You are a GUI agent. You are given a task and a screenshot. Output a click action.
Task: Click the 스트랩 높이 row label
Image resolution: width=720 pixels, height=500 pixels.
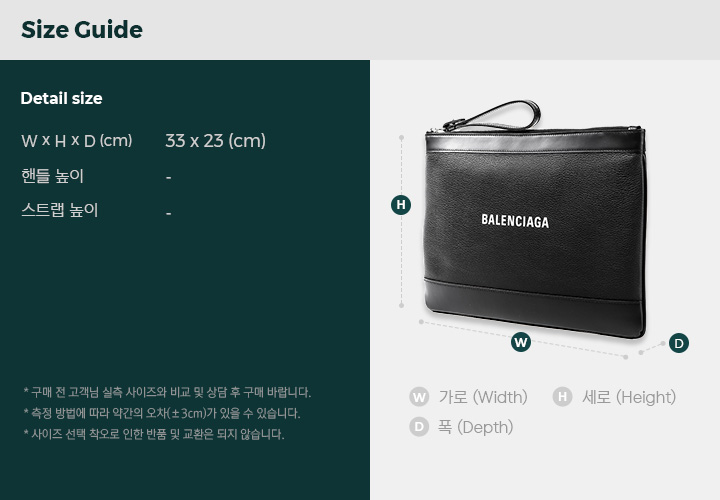coord(60,210)
